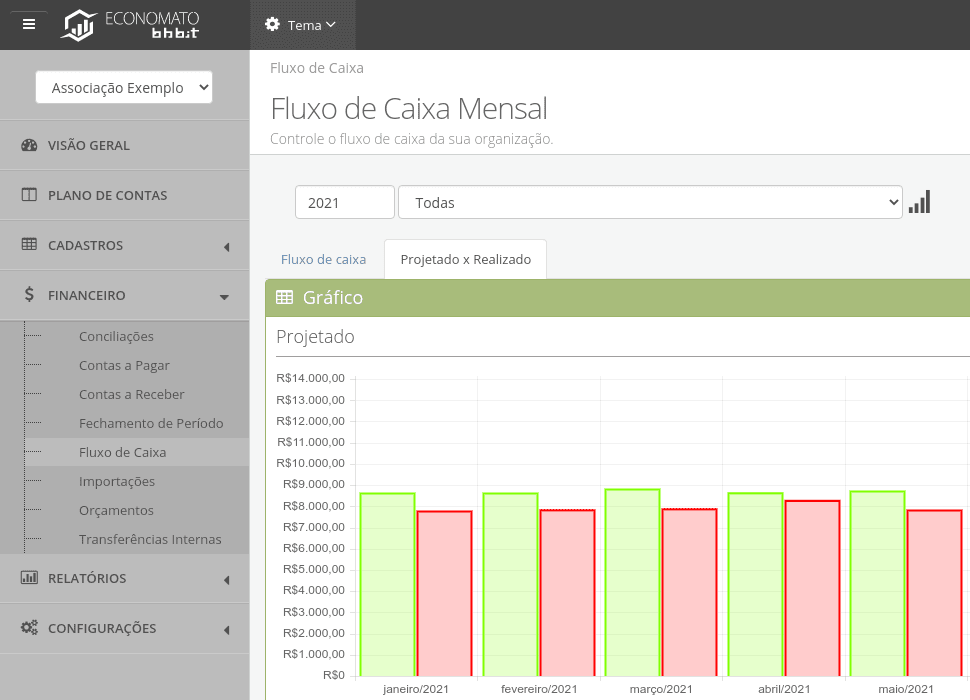The width and height of the screenshot is (970, 700).
Task: Click the 2021 year input field
Action: [344, 202]
